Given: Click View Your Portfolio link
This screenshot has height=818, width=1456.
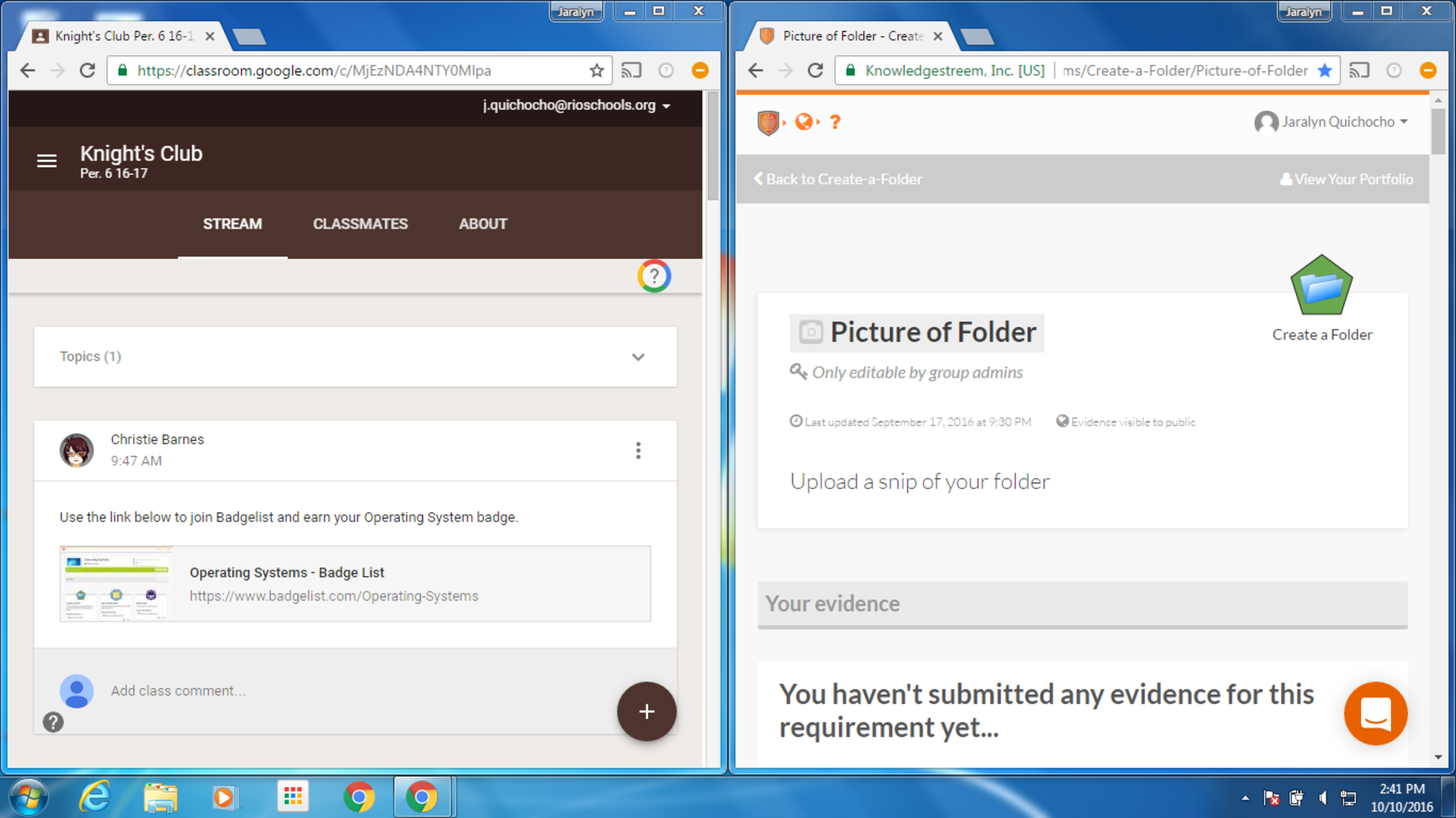Looking at the screenshot, I should [1347, 179].
